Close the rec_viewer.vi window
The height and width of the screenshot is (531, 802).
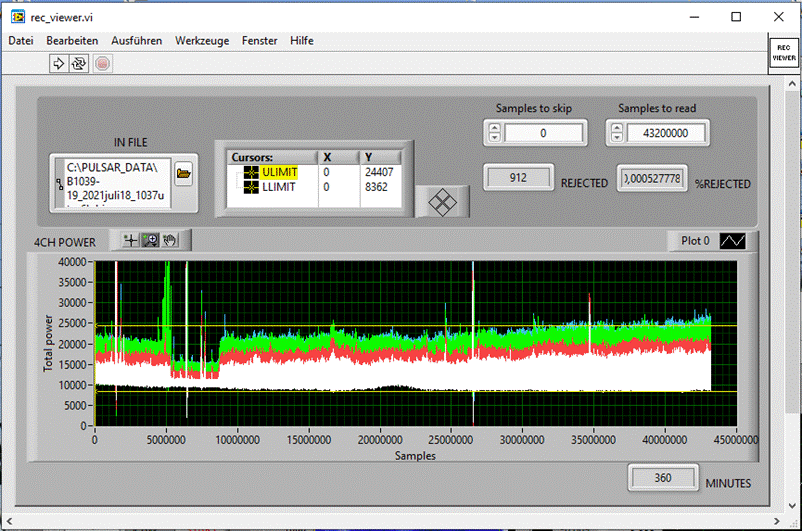point(778,17)
